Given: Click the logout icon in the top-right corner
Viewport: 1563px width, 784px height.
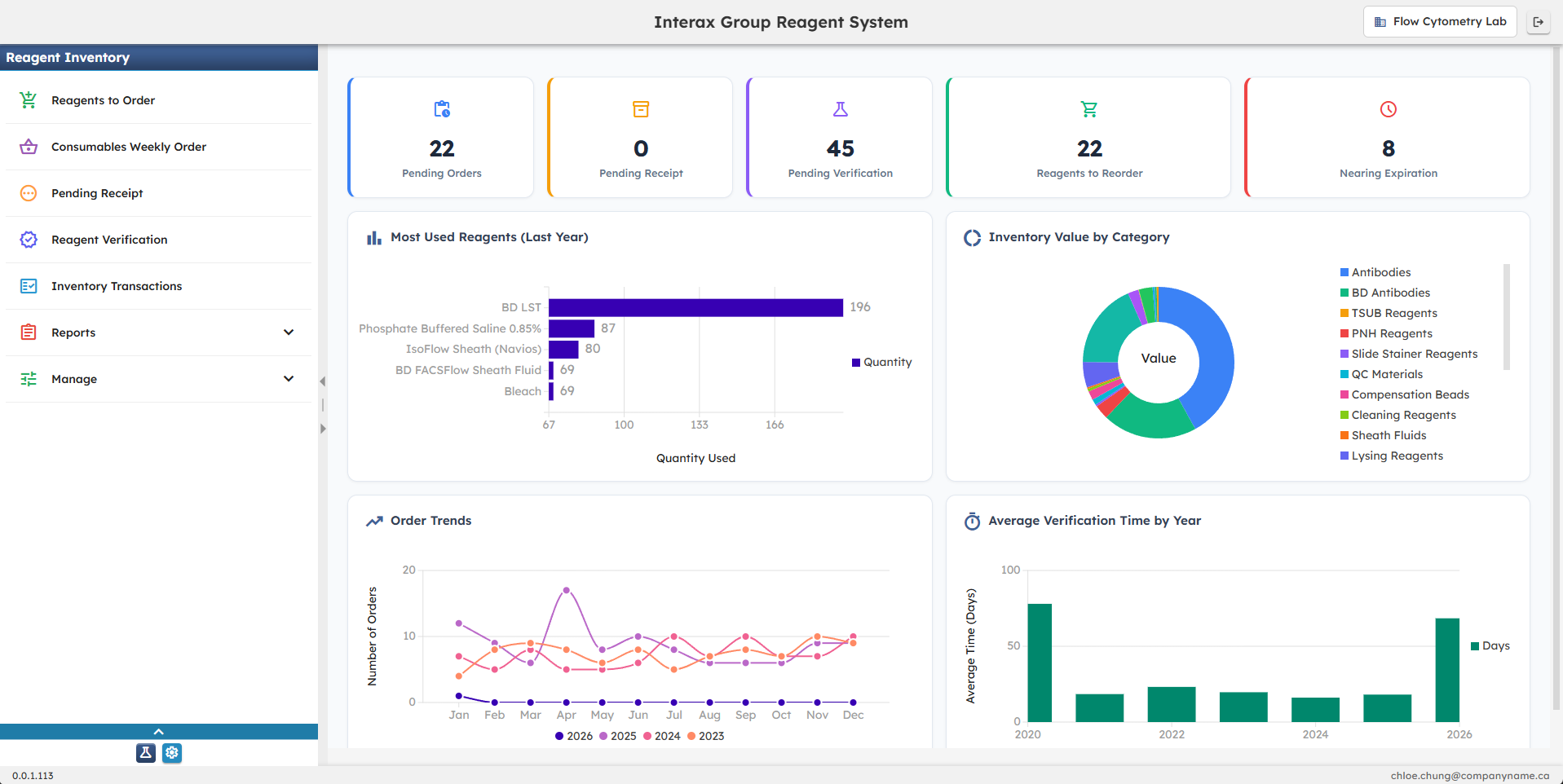Looking at the screenshot, I should point(1539,21).
